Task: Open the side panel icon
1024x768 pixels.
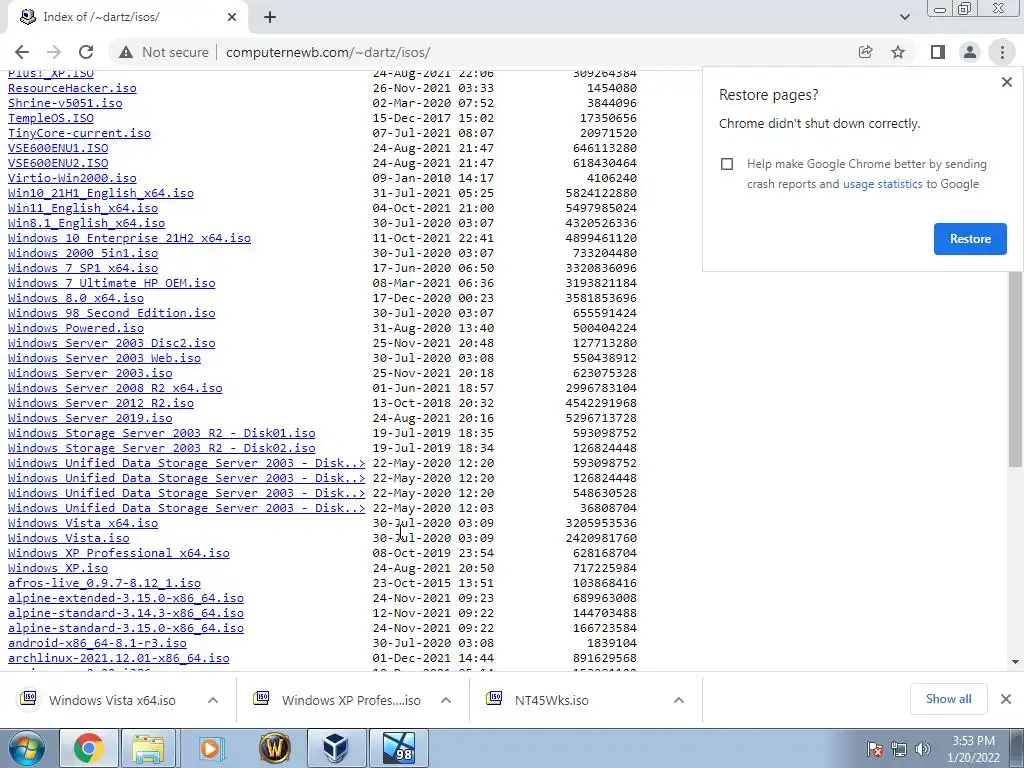Action: point(938,52)
